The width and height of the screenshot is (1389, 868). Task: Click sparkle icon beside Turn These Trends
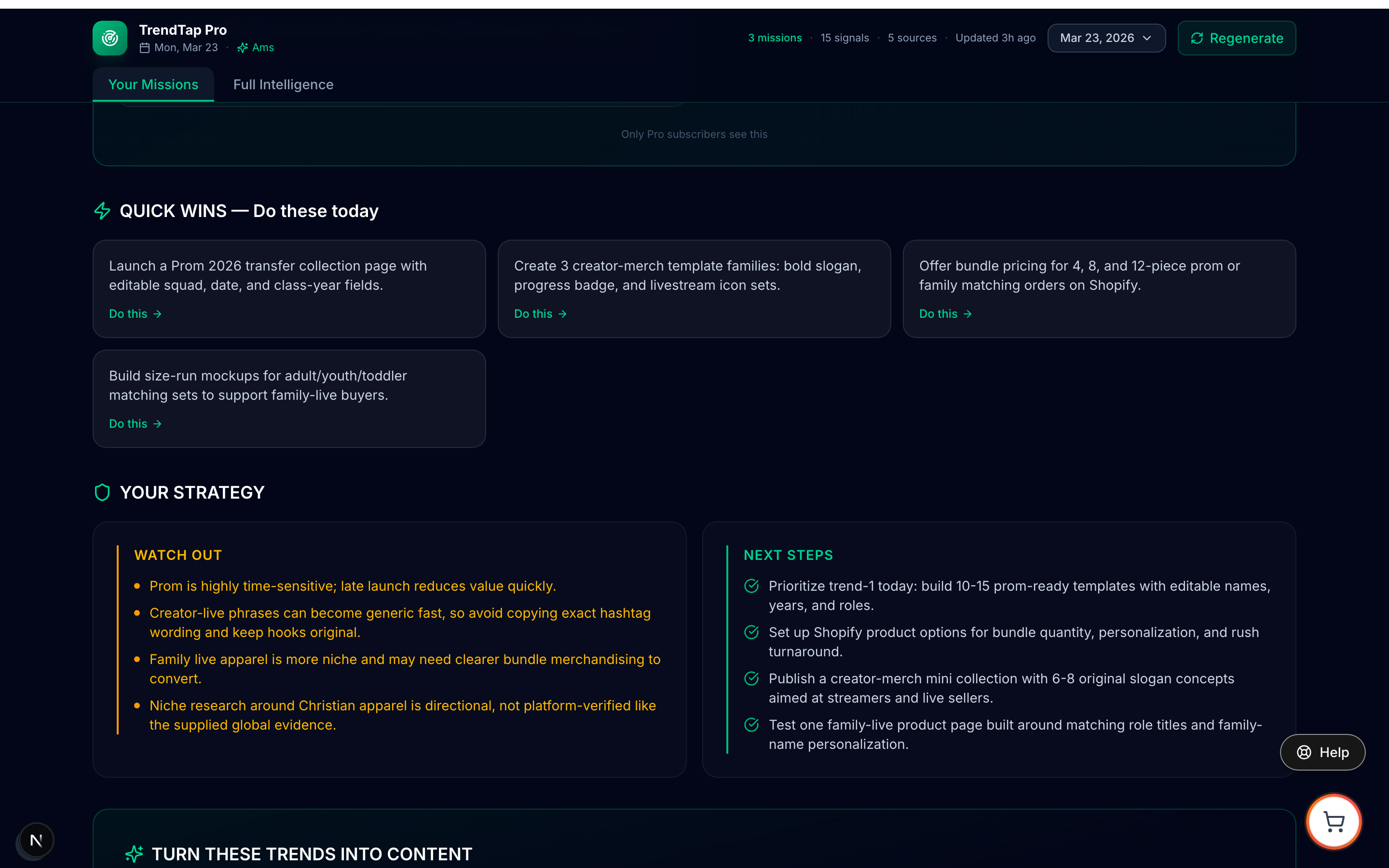coord(134,854)
